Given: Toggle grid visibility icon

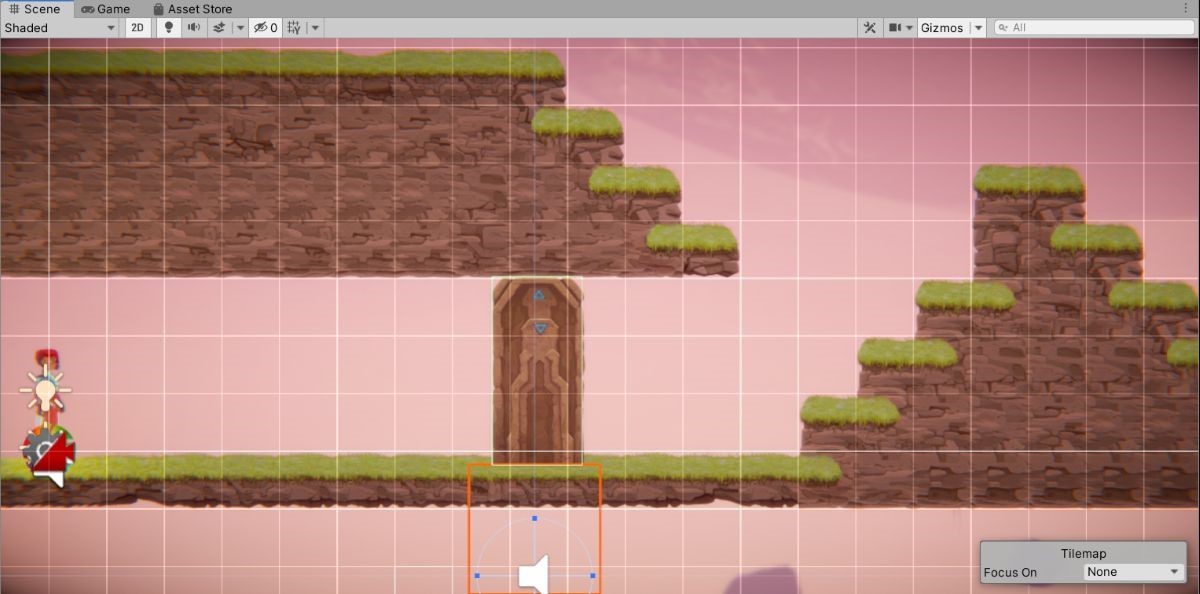Looking at the screenshot, I should click(x=294, y=28).
